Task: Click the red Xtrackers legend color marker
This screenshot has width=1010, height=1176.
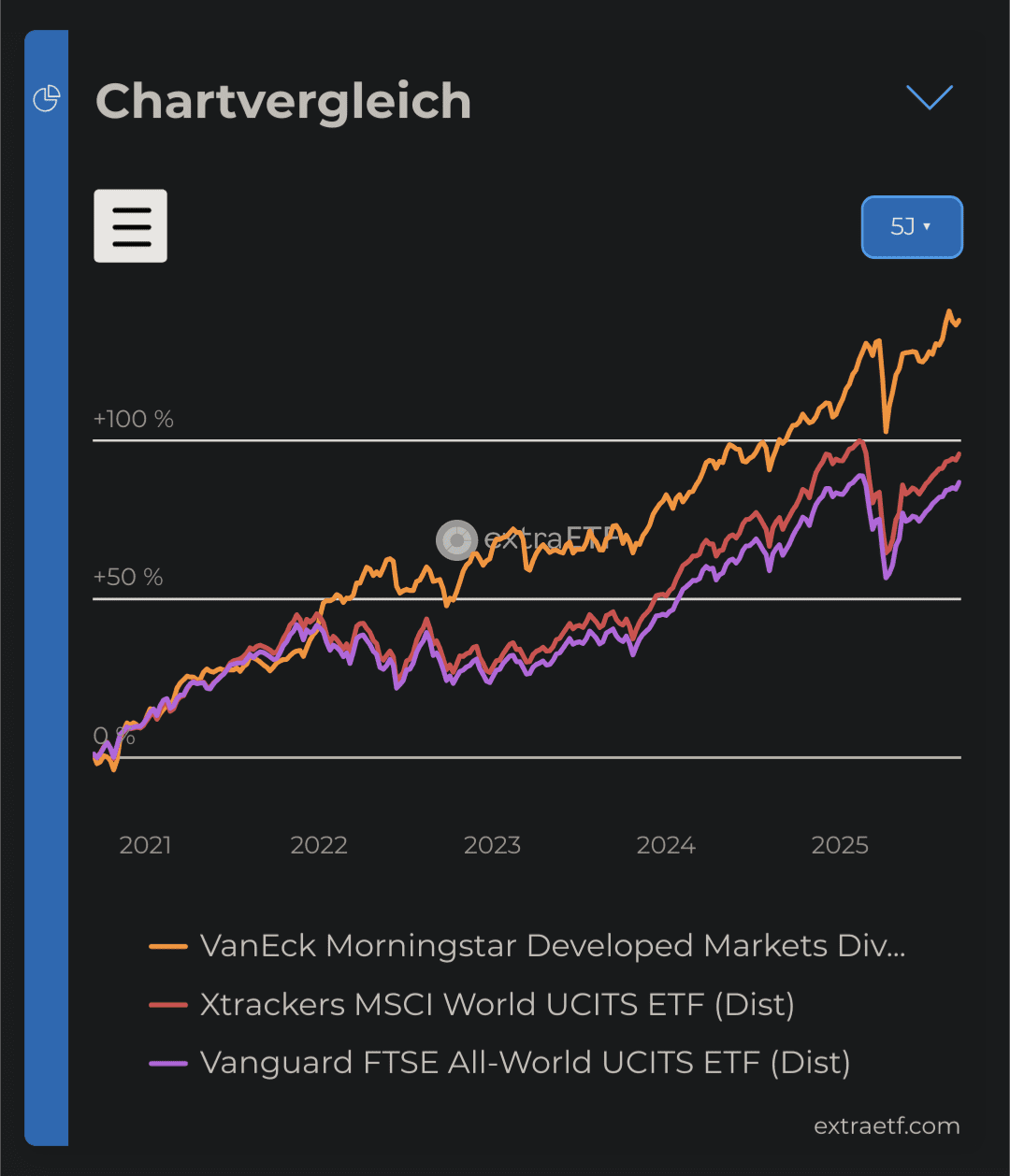Action: (x=168, y=1005)
